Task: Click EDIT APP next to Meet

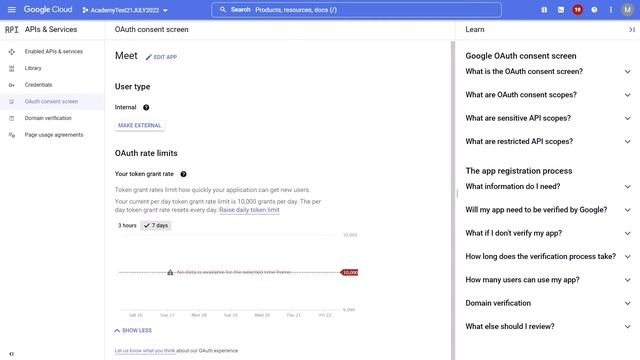Action: pyautogui.click(x=161, y=57)
